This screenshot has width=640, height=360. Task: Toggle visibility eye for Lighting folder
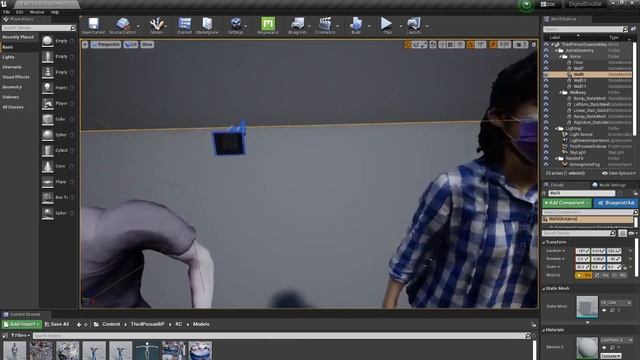547,129
